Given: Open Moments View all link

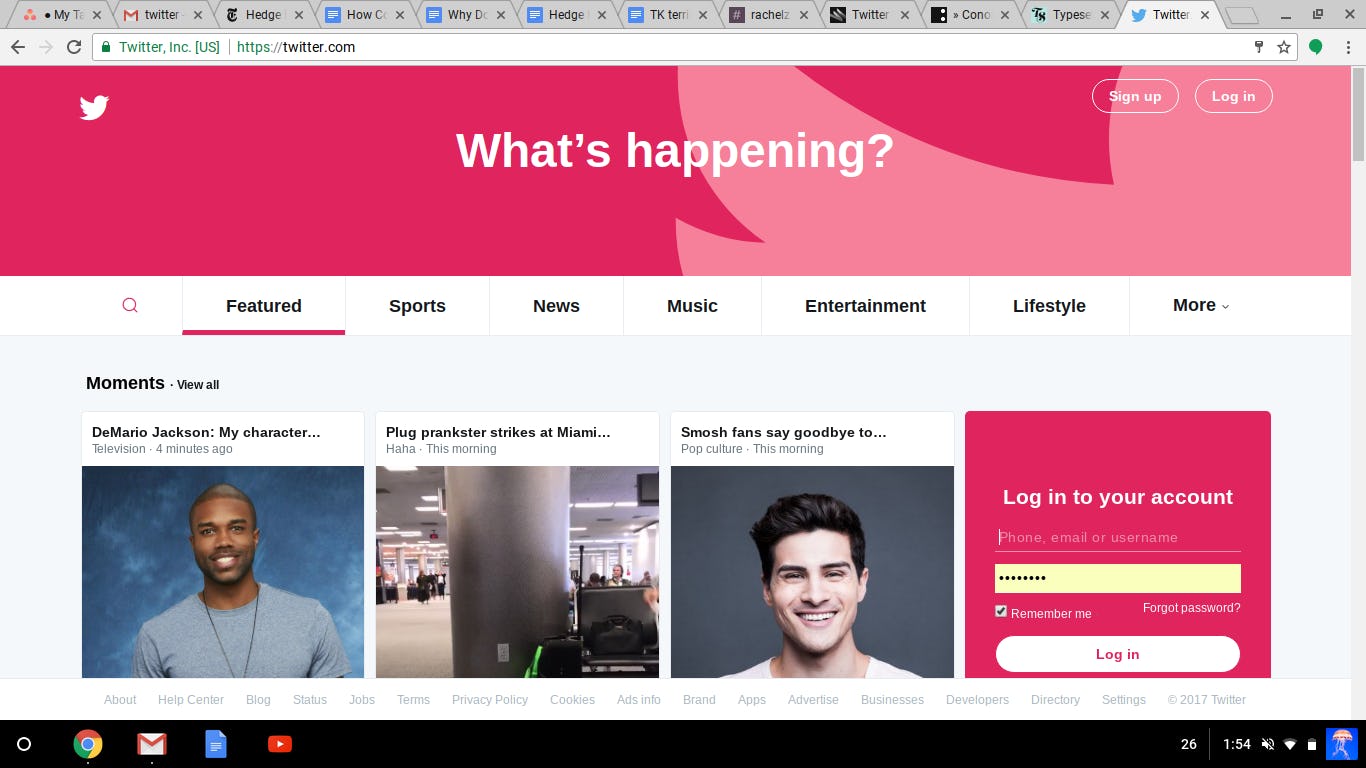Looking at the screenshot, I should point(198,385).
